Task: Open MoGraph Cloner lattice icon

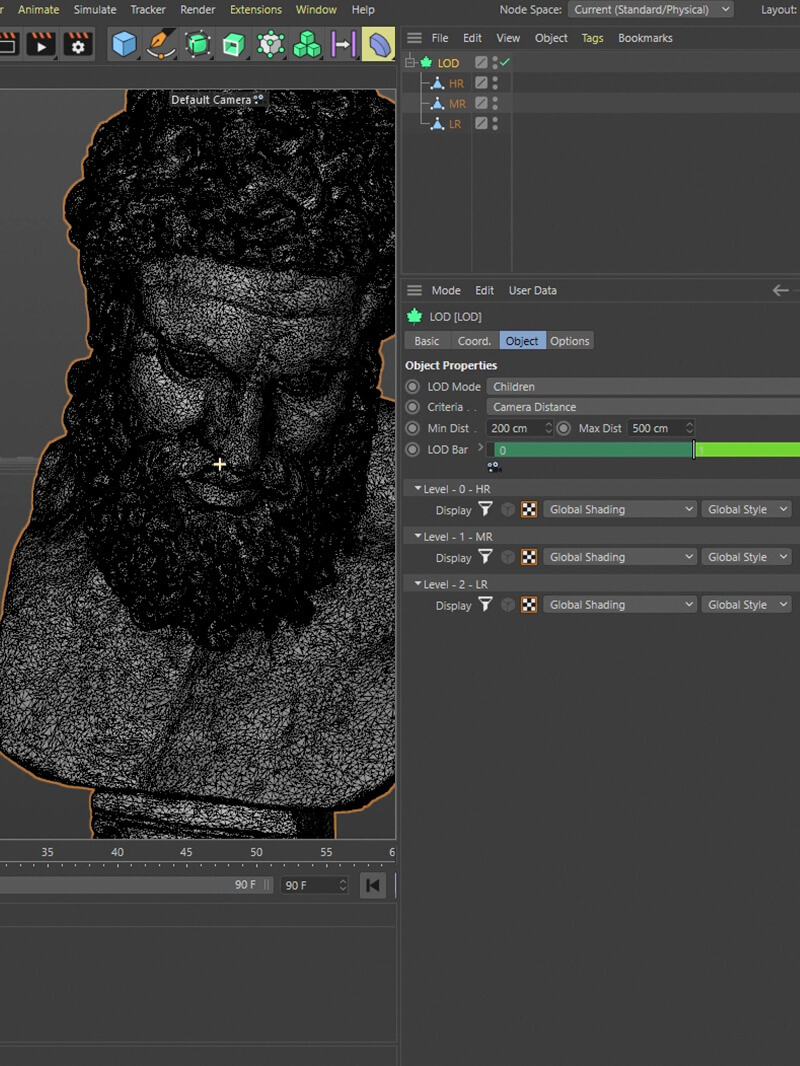Action: pyautogui.click(x=270, y=45)
